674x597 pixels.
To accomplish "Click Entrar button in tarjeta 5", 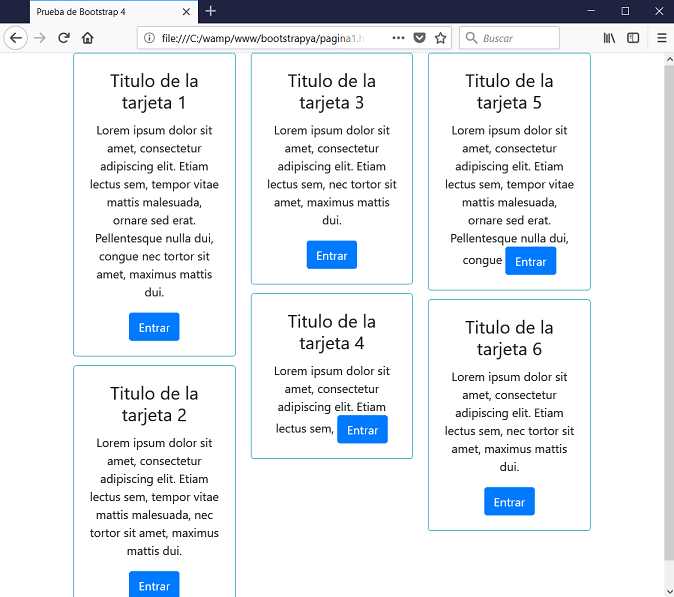I will tap(530, 261).
